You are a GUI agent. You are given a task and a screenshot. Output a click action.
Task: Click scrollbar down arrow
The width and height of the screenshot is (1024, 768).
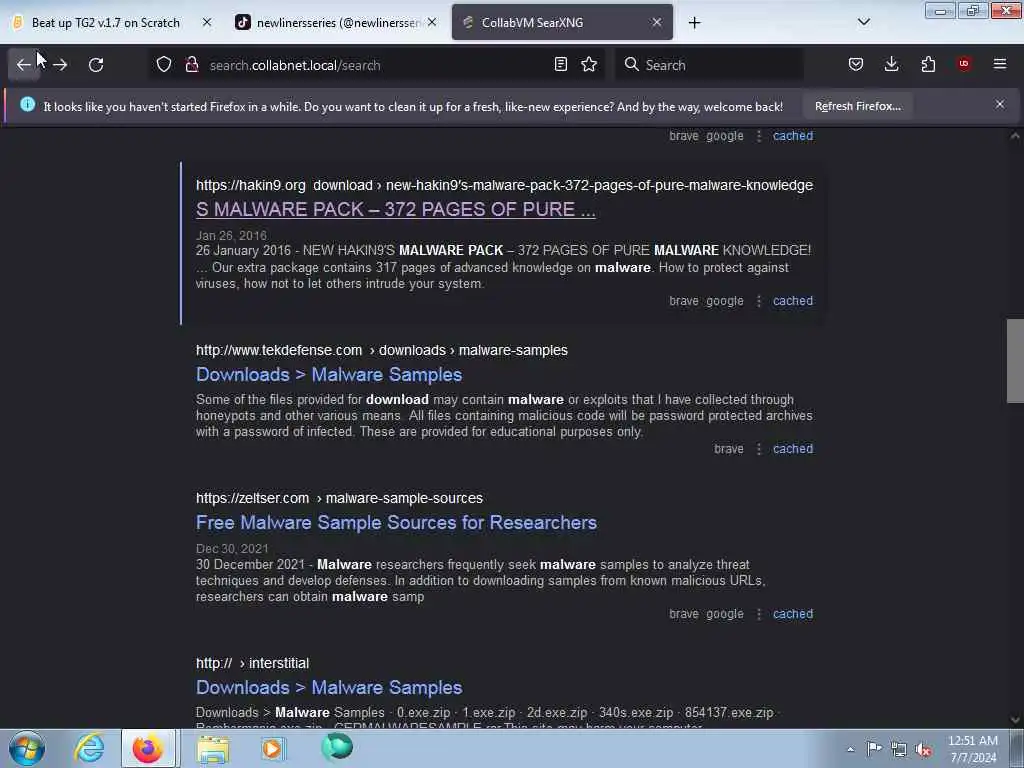[x=1015, y=720]
